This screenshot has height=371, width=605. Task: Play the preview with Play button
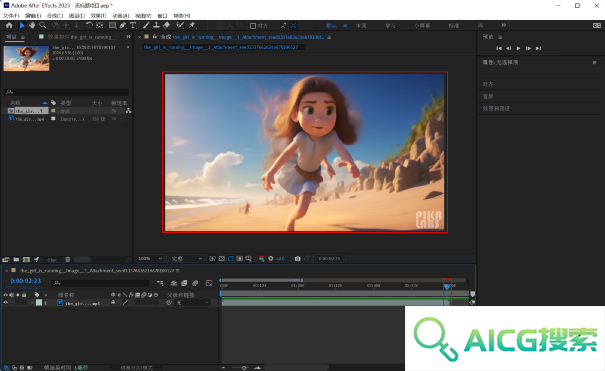519,48
